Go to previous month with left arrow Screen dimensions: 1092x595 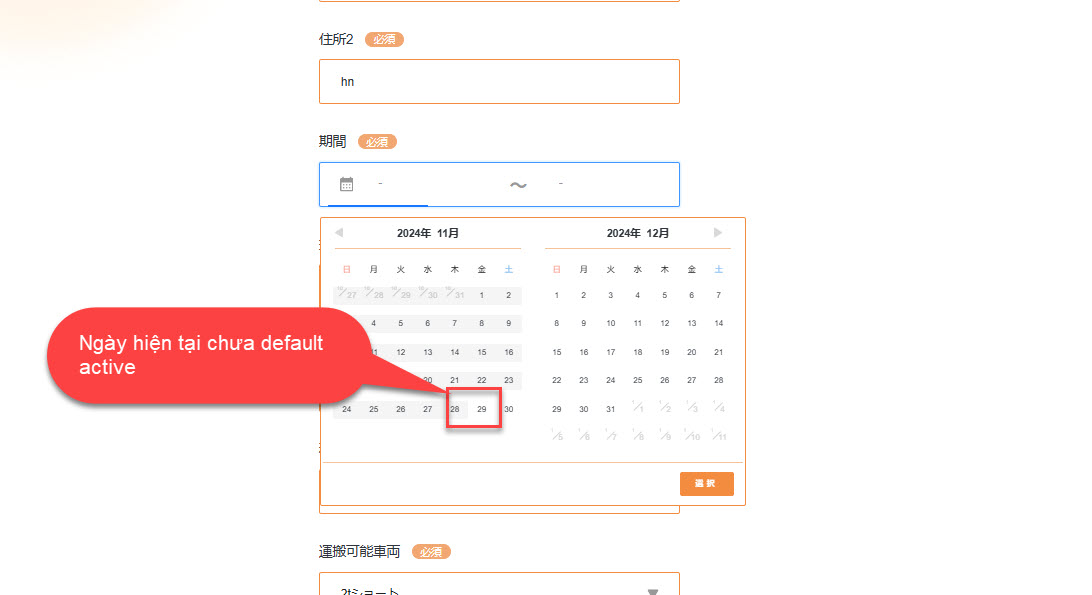[339, 233]
